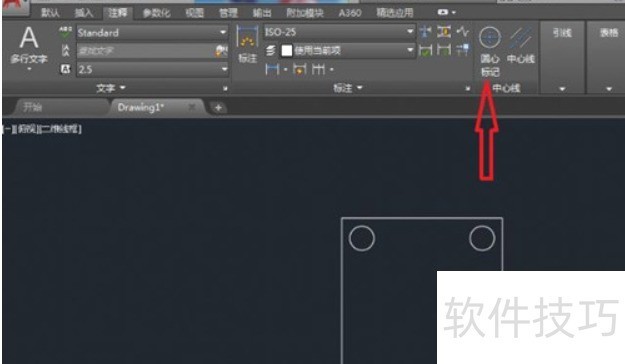Open ribbon minimize dropdown arrow next to A360 row
625x364 pixels.
click(454, 12)
